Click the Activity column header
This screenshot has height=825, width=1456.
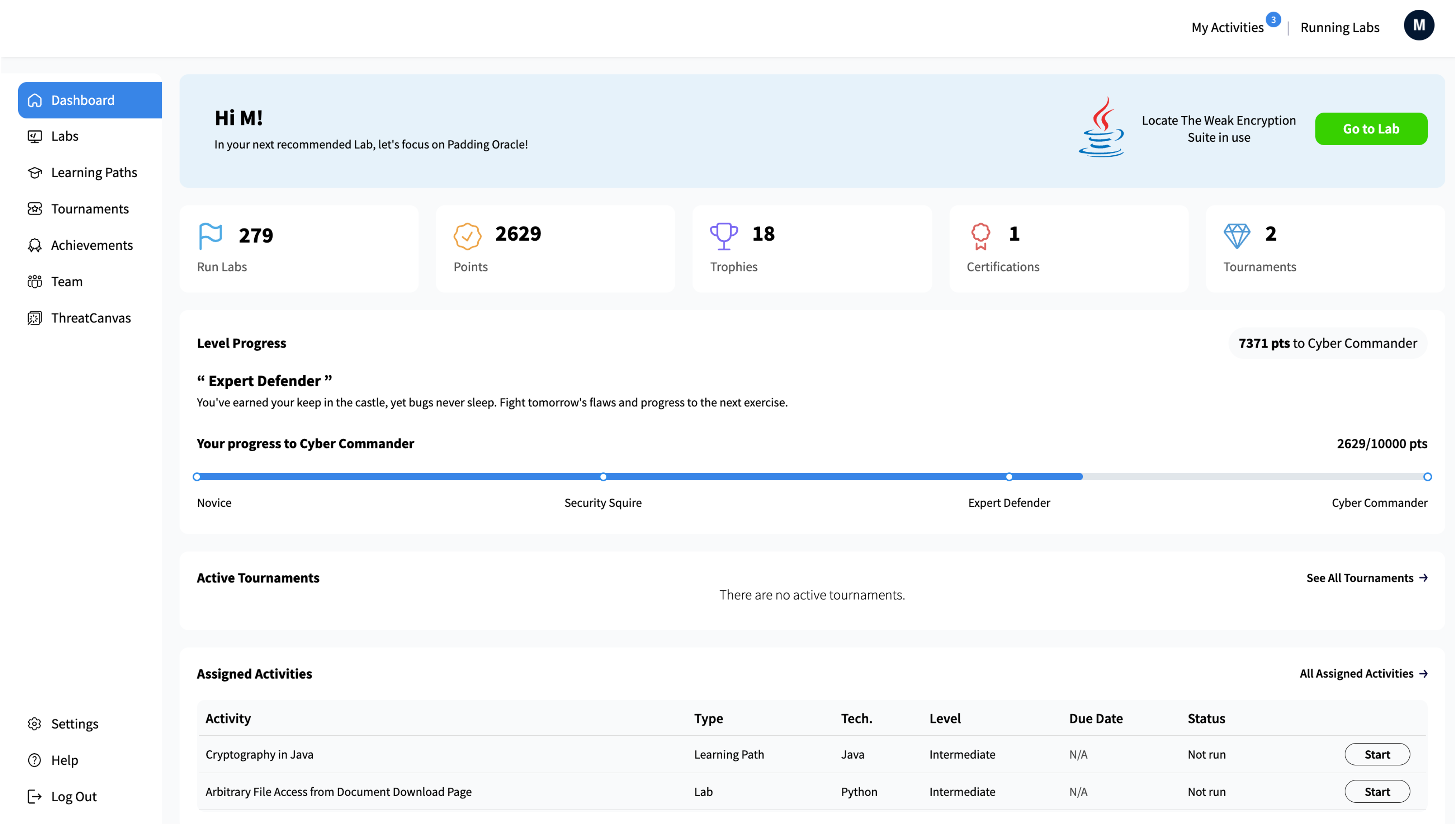[228, 718]
